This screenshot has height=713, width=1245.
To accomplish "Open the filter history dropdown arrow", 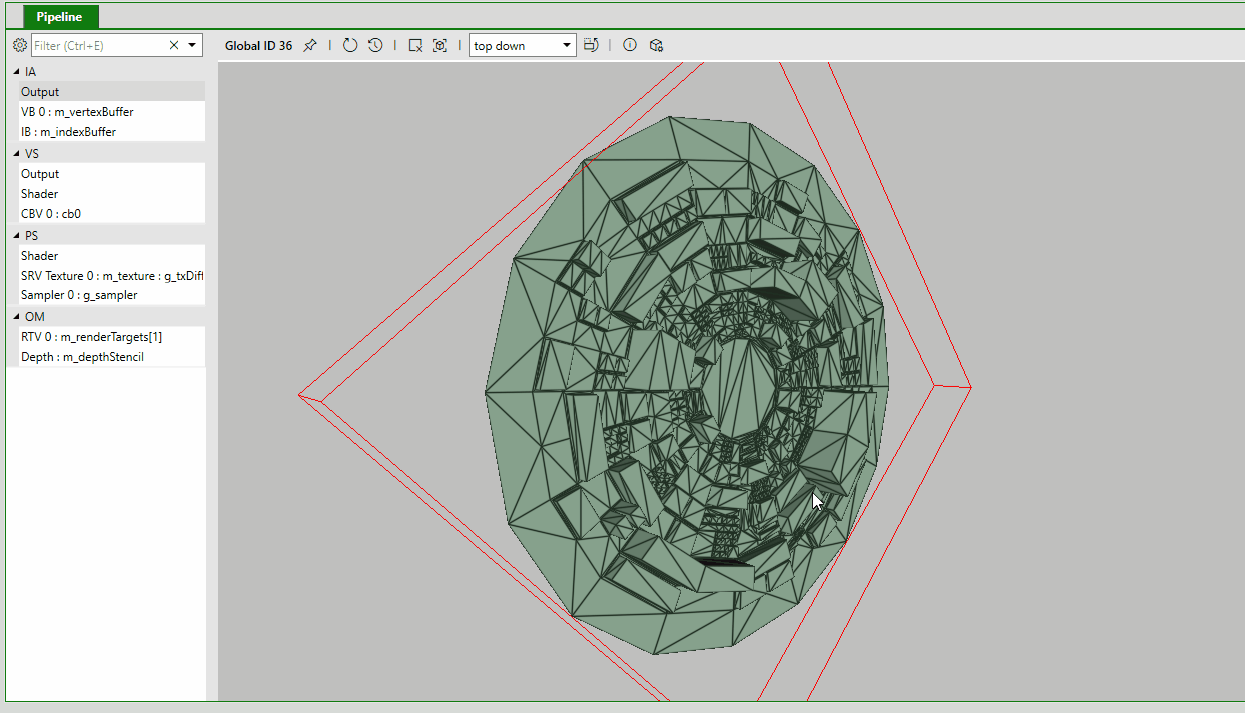I will click(192, 45).
